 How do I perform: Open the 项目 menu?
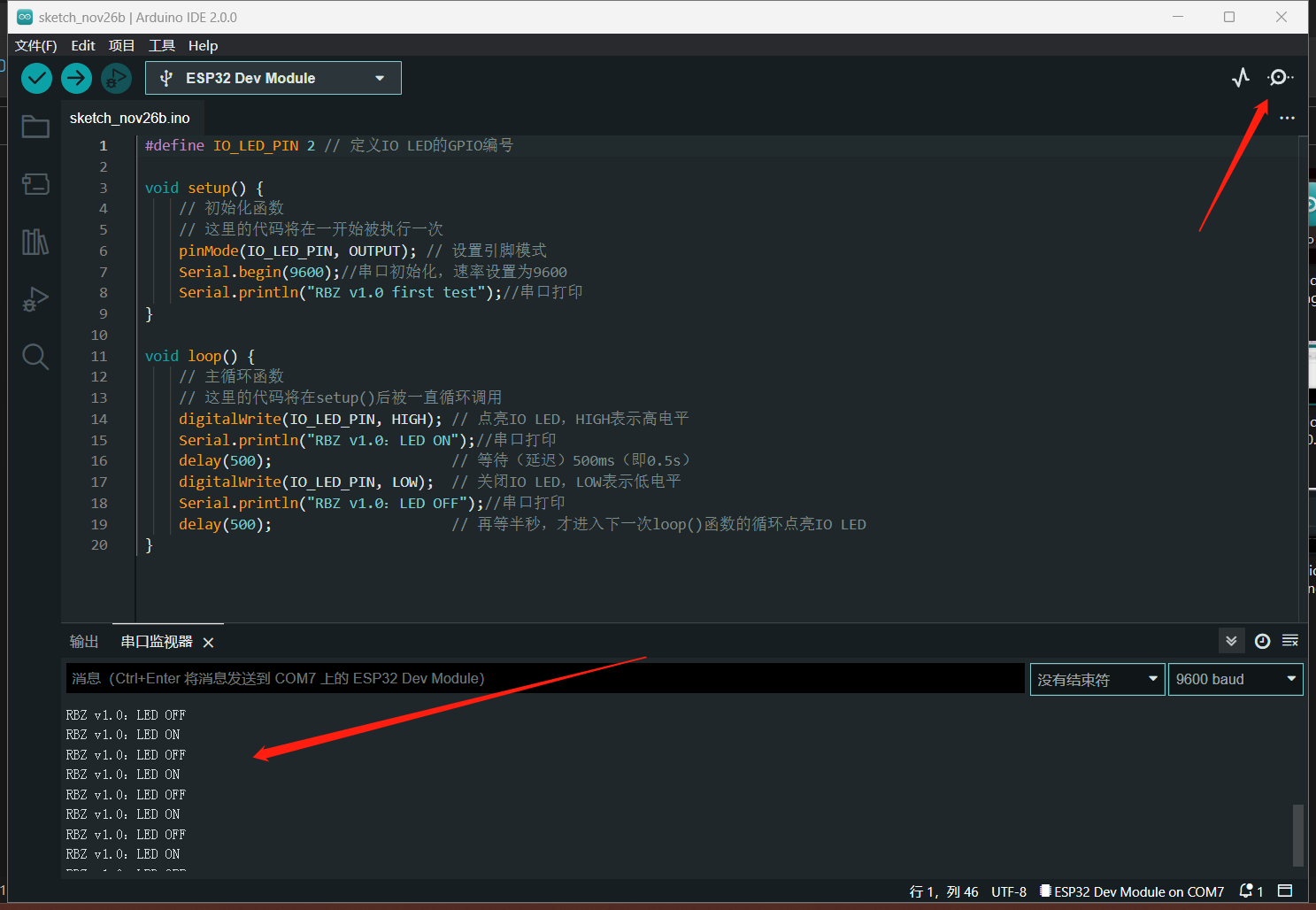pyautogui.click(x=121, y=46)
